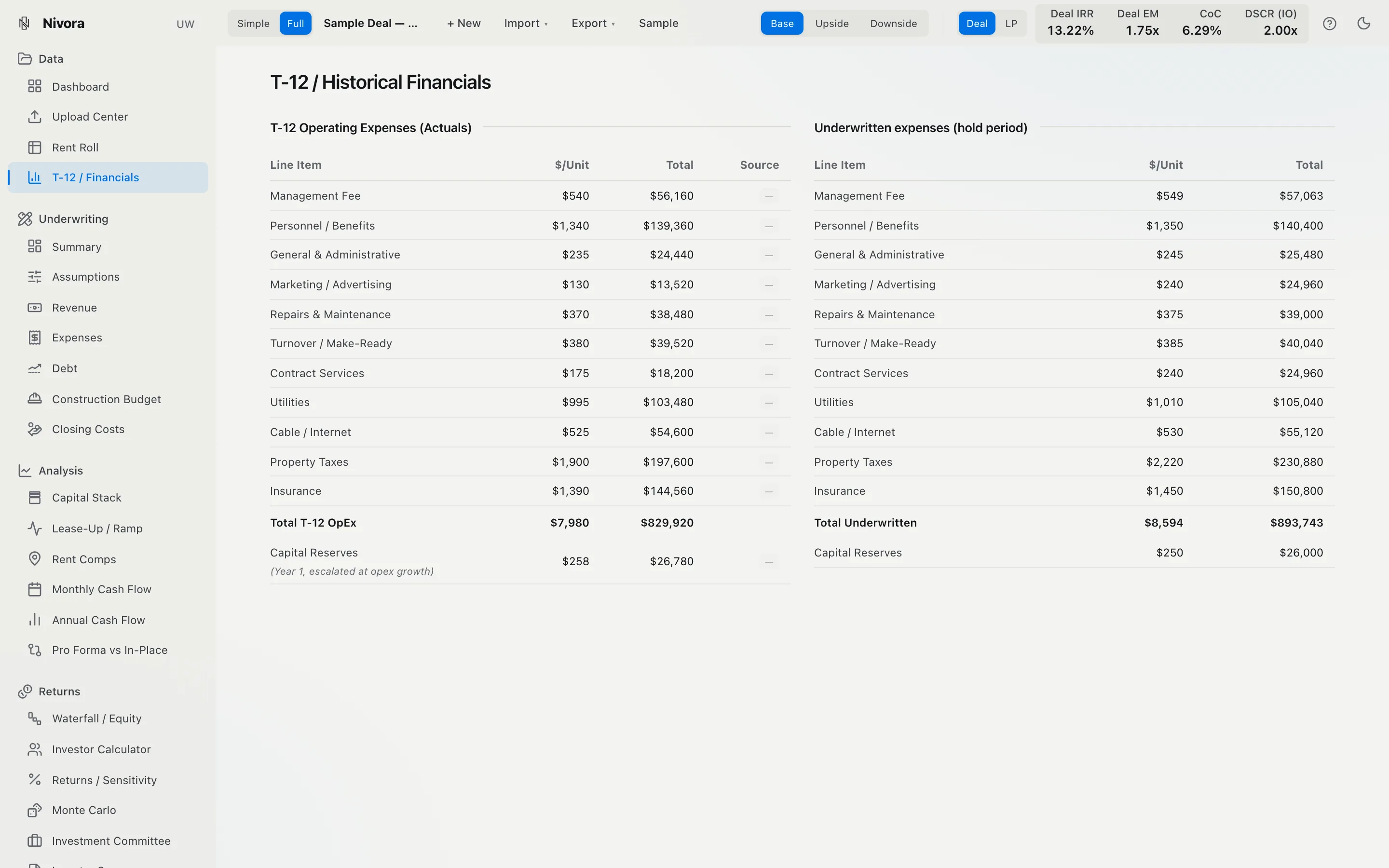1389x868 pixels.
Task: Click the Rent Roll table icon
Action: click(34, 148)
